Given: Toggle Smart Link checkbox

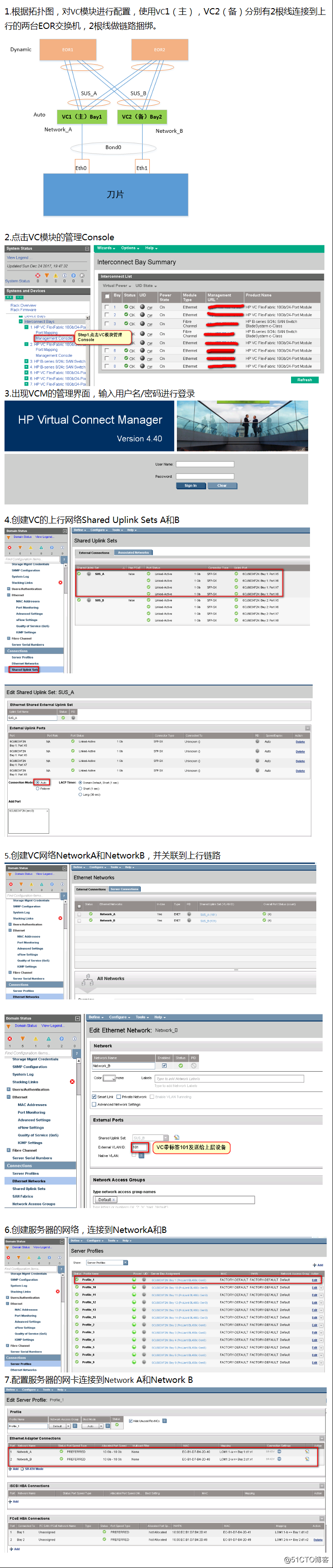Looking at the screenshot, I should pyautogui.click(x=94, y=1097).
